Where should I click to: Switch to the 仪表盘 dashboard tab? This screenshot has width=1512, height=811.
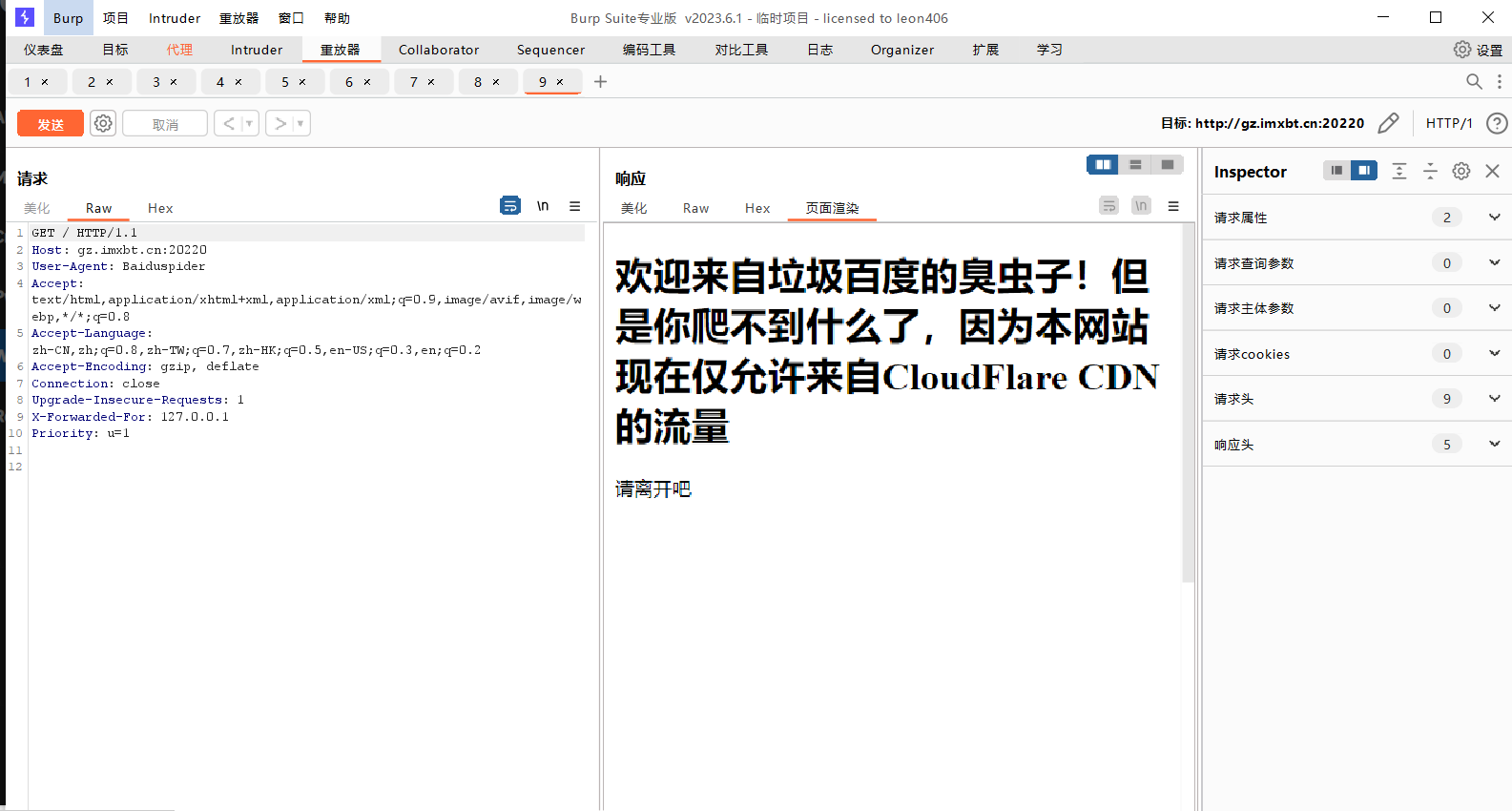[x=43, y=50]
